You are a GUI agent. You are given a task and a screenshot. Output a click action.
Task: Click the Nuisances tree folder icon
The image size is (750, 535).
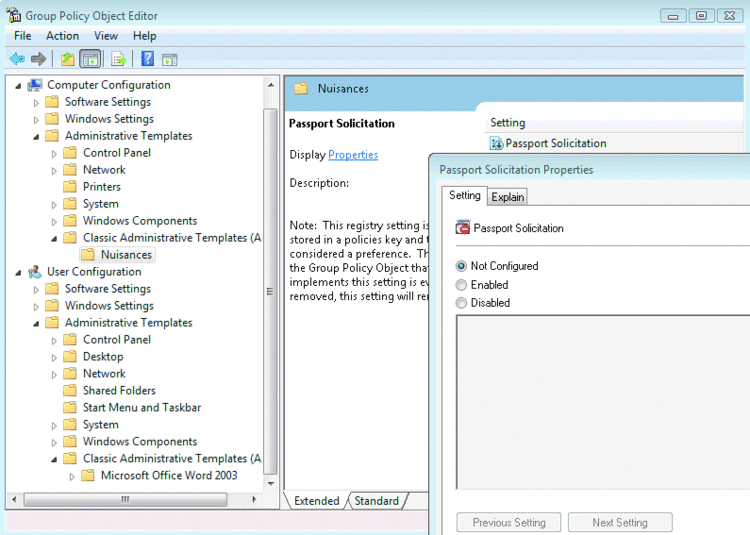click(88, 254)
